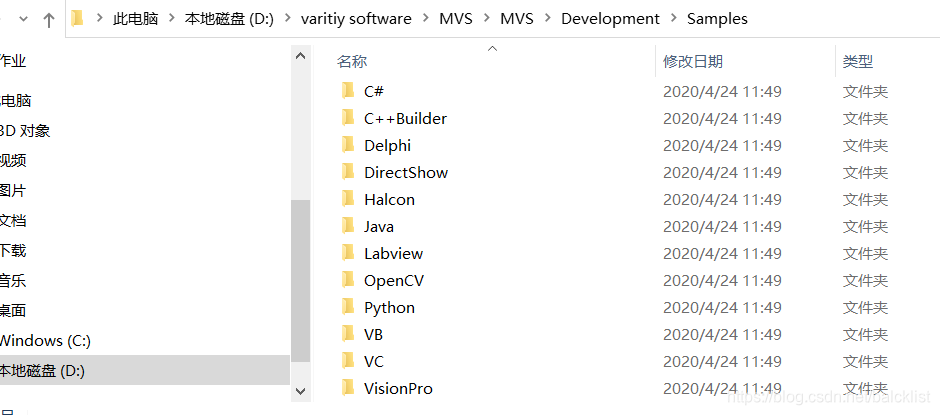Select the VisionPro folder name
The height and width of the screenshot is (415, 940).
coord(398,388)
